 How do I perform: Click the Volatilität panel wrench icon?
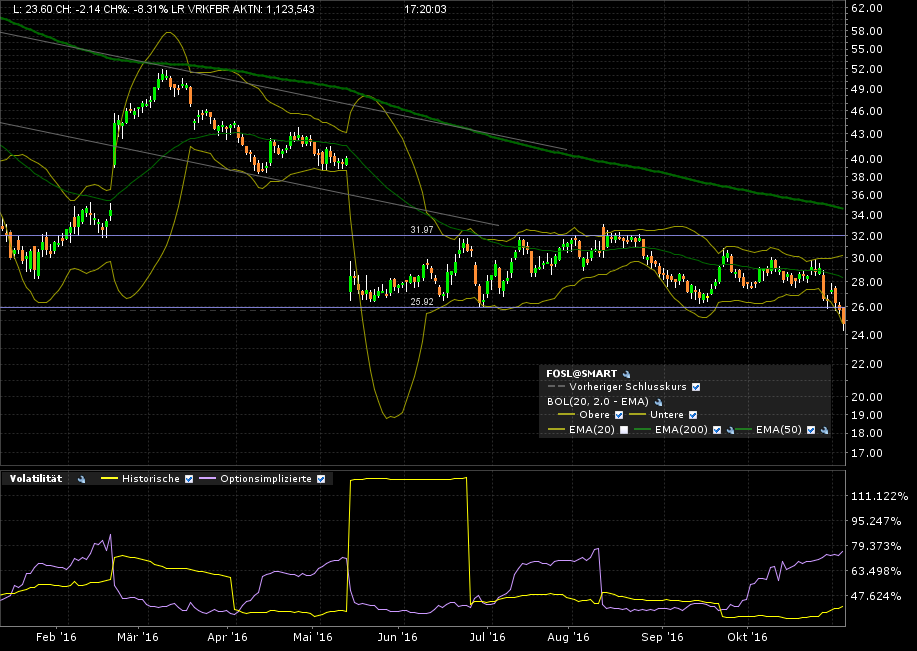[81, 479]
